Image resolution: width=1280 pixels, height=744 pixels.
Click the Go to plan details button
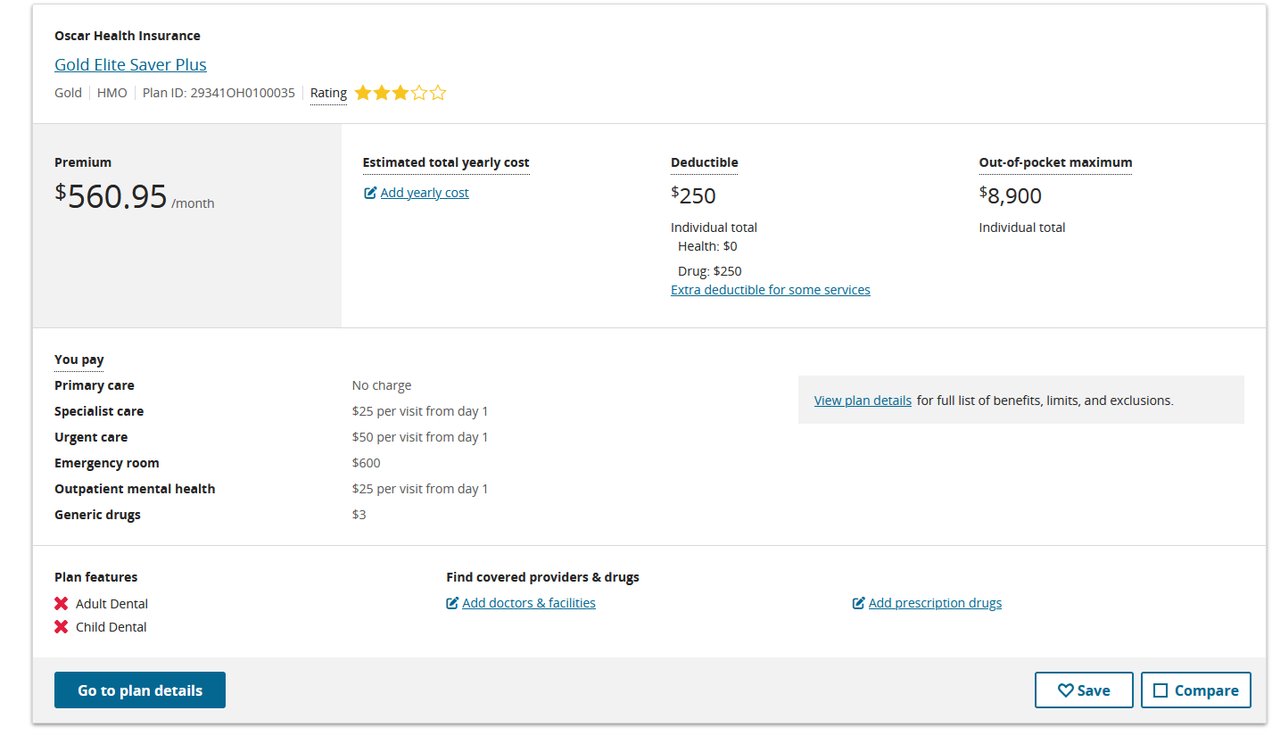click(140, 690)
